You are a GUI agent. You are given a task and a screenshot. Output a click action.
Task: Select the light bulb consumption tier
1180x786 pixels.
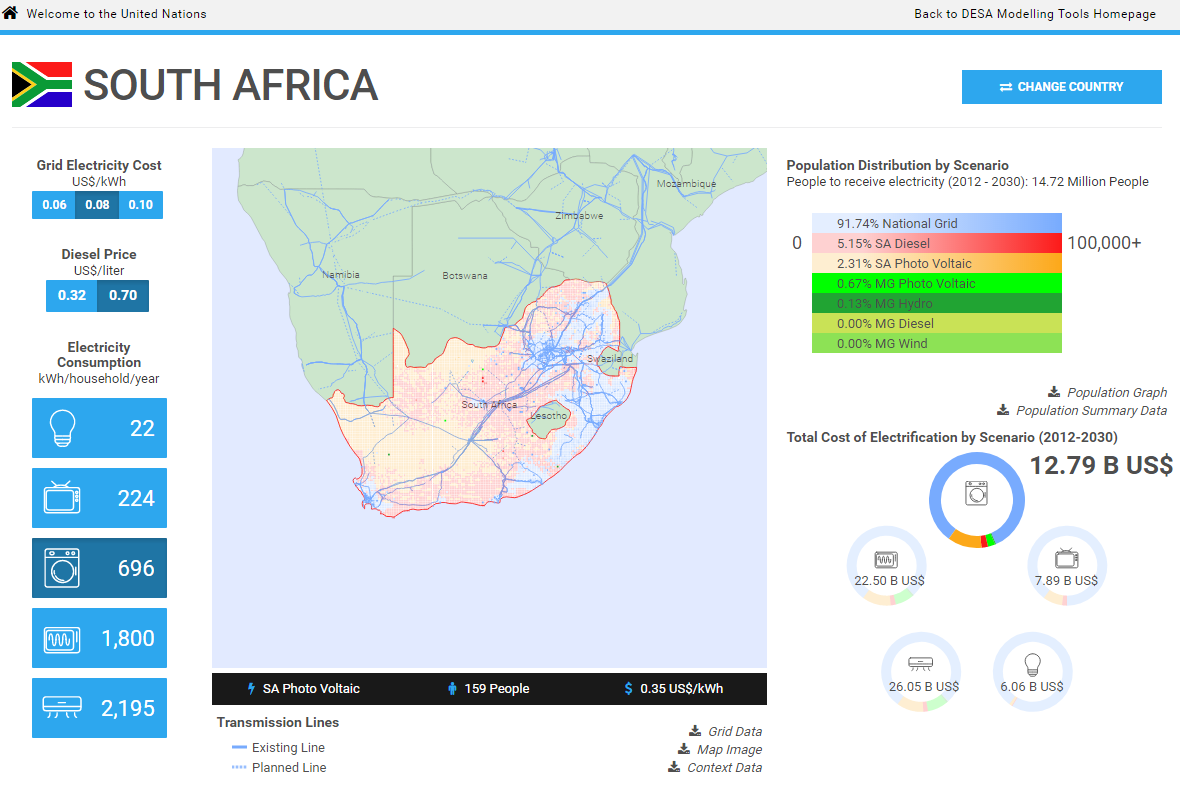pyautogui.click(x=99, y=428)
